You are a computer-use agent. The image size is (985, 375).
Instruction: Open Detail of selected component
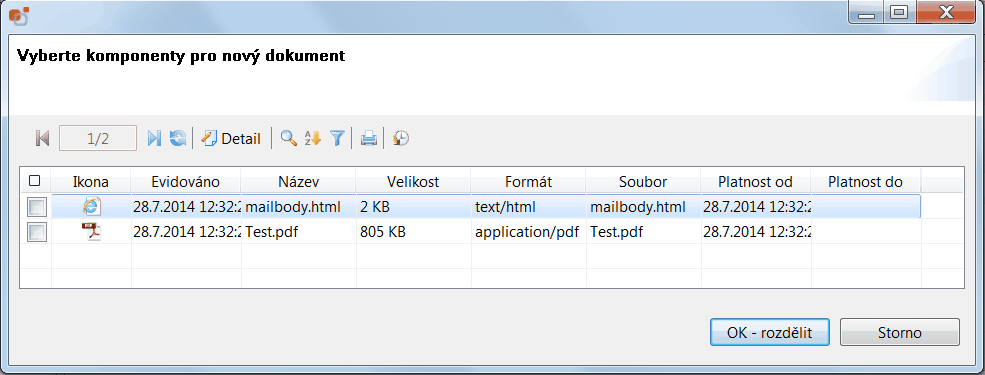pos(231,138)
